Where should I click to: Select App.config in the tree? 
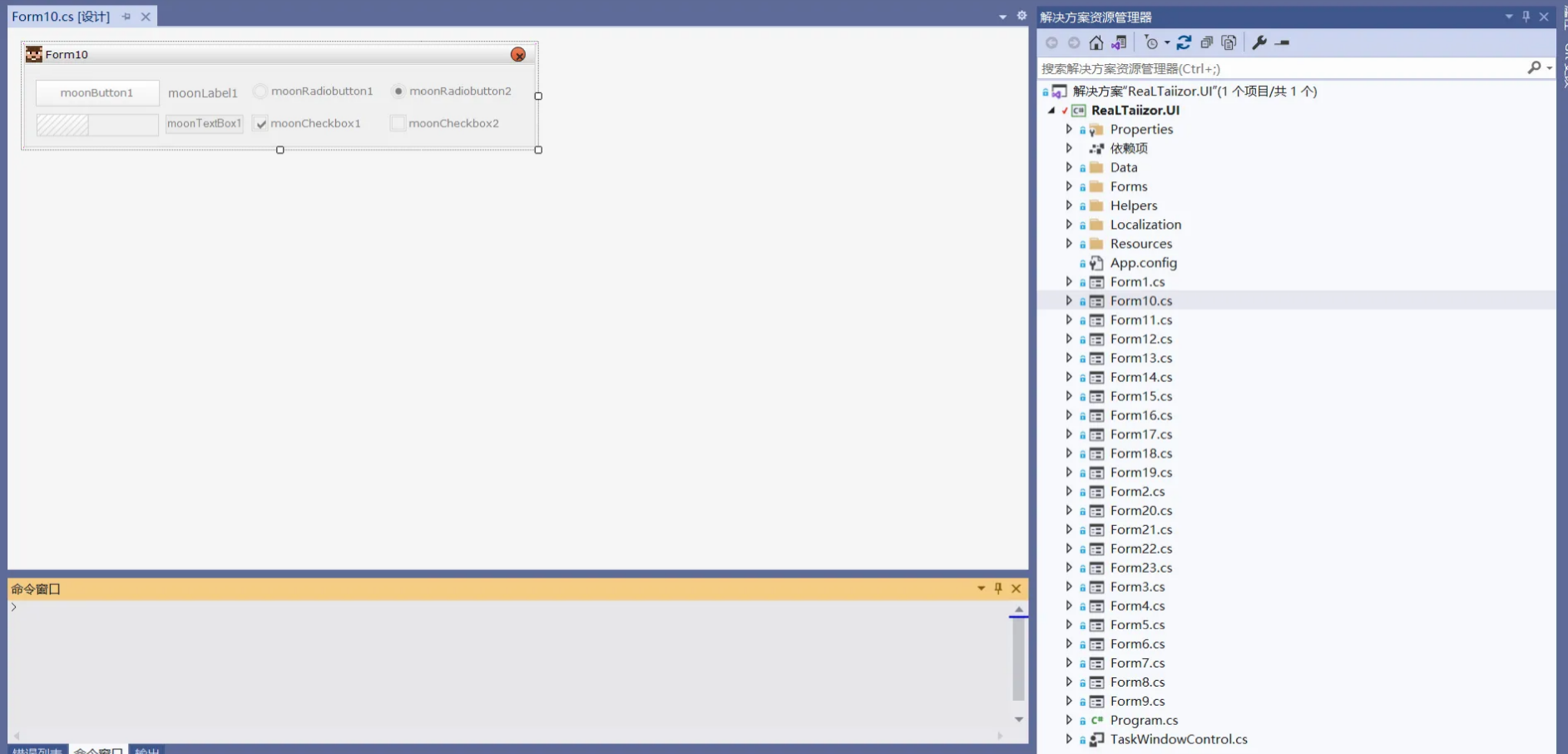click(x=1143, y=263)
